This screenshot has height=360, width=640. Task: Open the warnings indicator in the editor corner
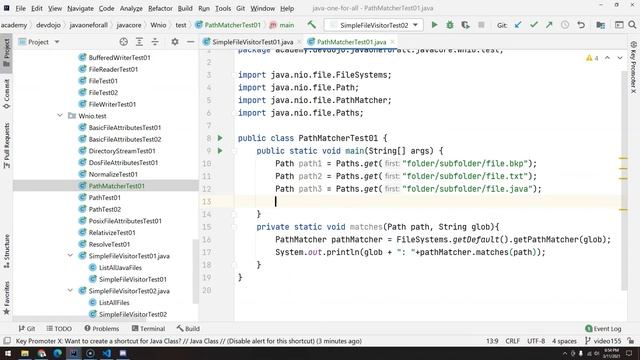pyautogui.click(x=592, y=58)
